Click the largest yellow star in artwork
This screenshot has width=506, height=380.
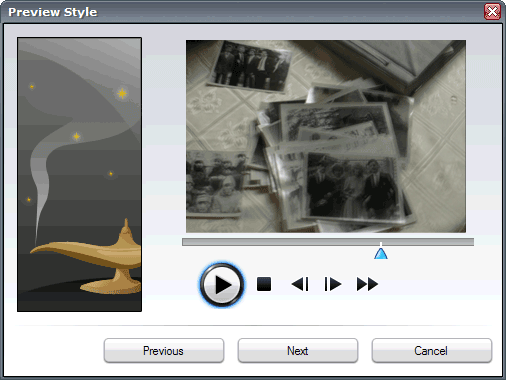click(x=122, y=93)
